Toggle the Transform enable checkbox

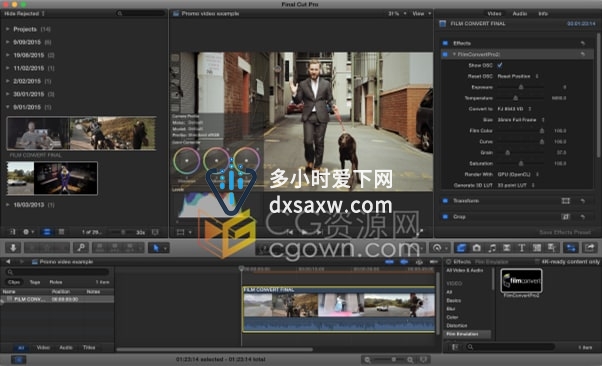tap(445, 201)
